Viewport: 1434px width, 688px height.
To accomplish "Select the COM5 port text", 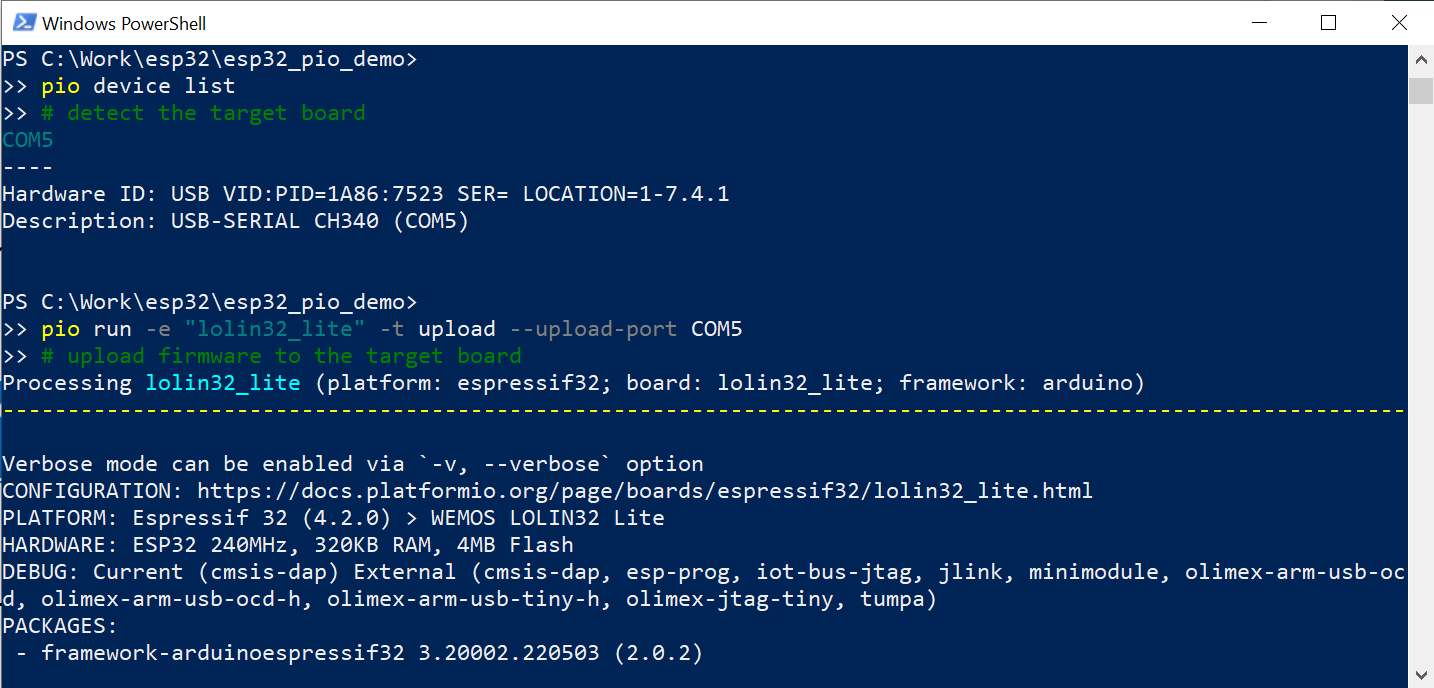I will coord(27,139).
